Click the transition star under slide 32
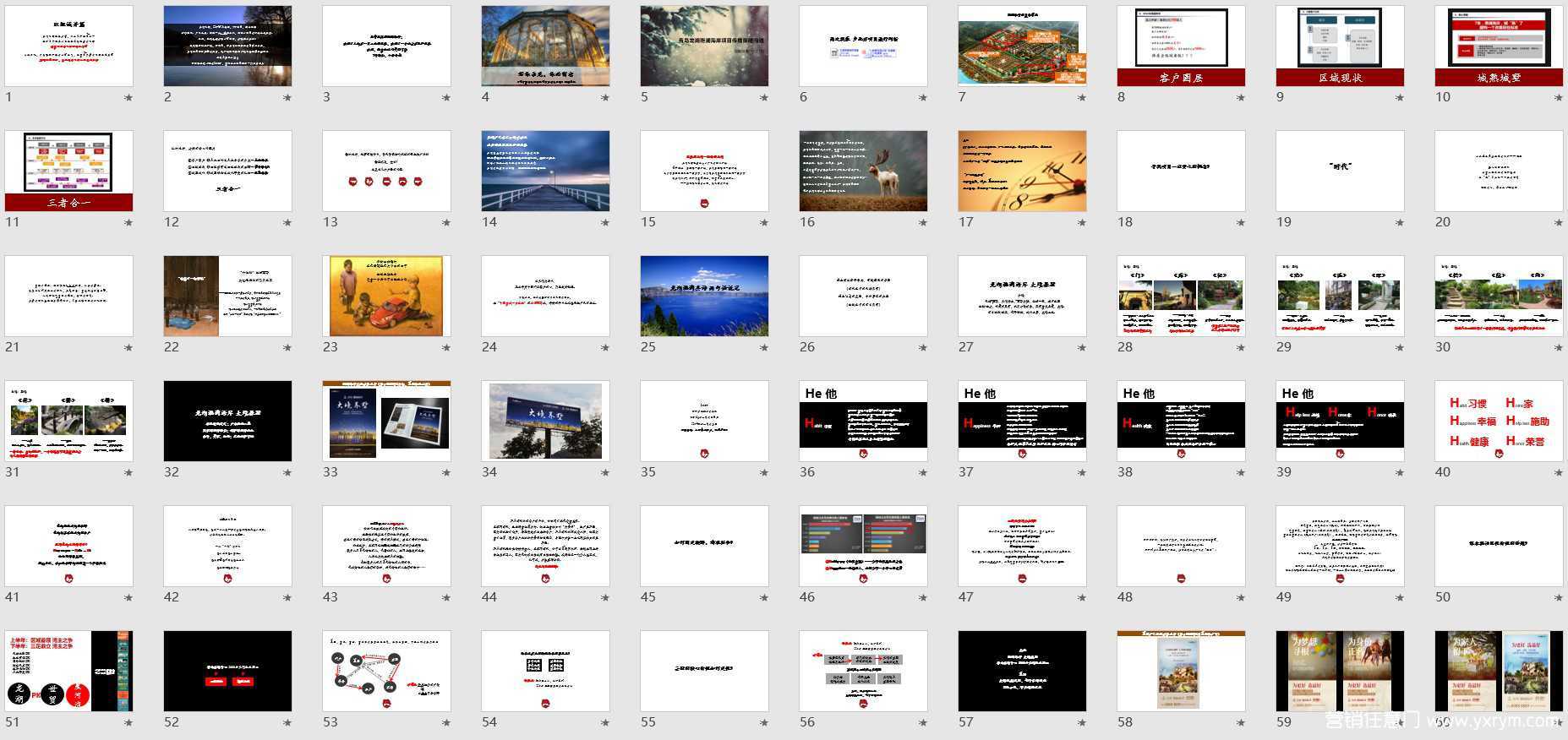The image size is (1568, 740). 287,473
